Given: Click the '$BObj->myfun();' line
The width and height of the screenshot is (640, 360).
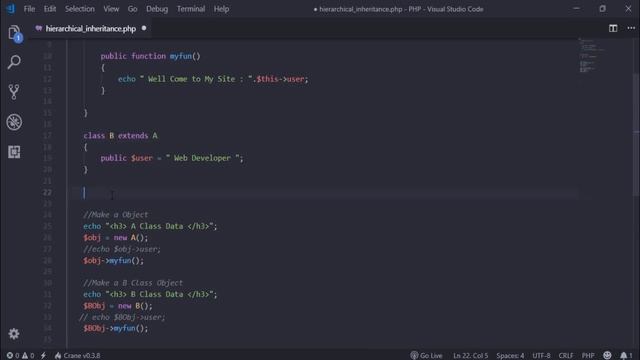Looking at the screenshot, I should click(116, 328).
